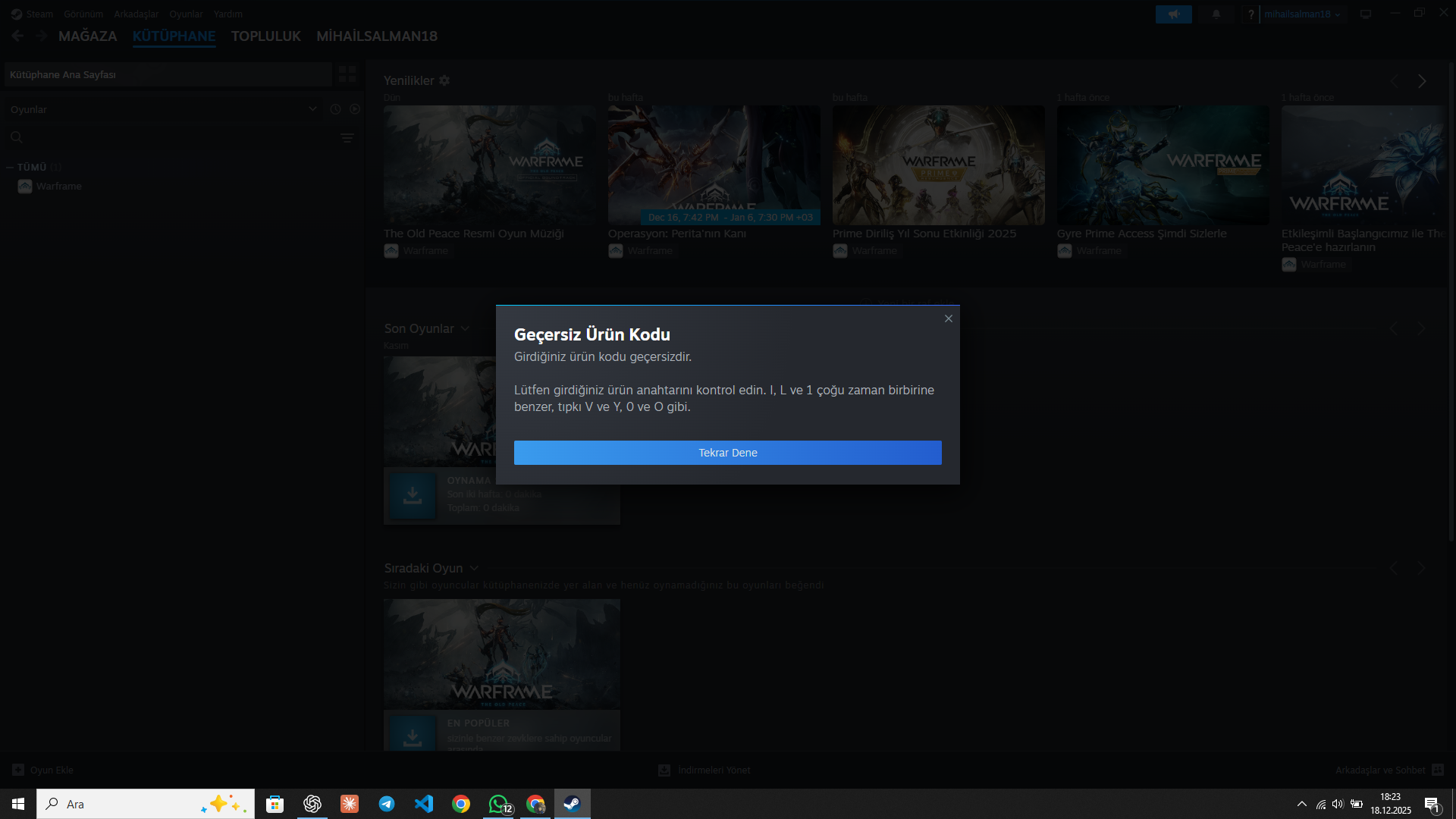This screenshot has width=1456, height=819.
Task: Go back with the navigation arrow
Action: pyautogui.click(x=17, y=36)
